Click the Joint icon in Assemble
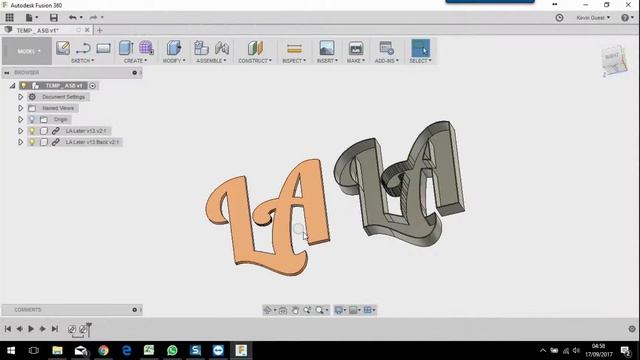This screenshot has width=640, height=360. (222, 48)
